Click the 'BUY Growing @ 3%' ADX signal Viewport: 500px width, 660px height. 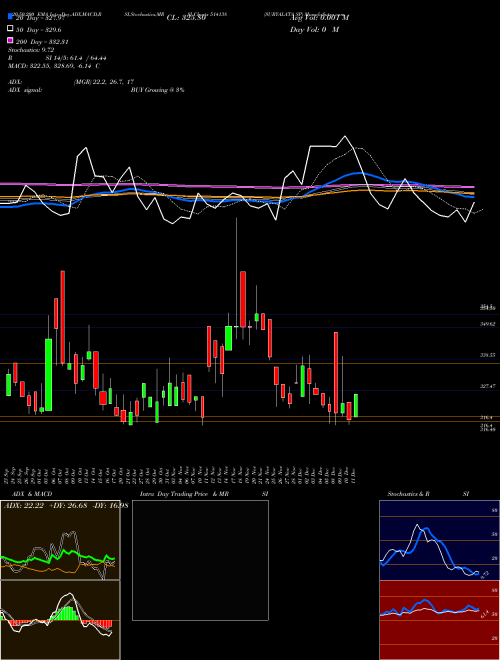pos(157,90)
